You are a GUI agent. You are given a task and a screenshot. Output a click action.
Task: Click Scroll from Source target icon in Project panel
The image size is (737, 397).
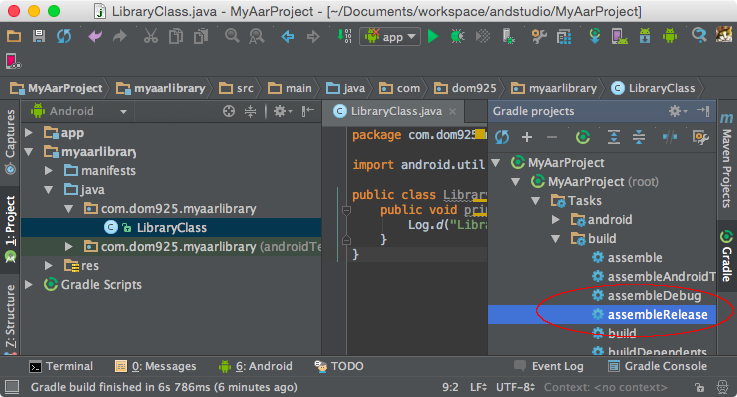click(x=229, y=111)
